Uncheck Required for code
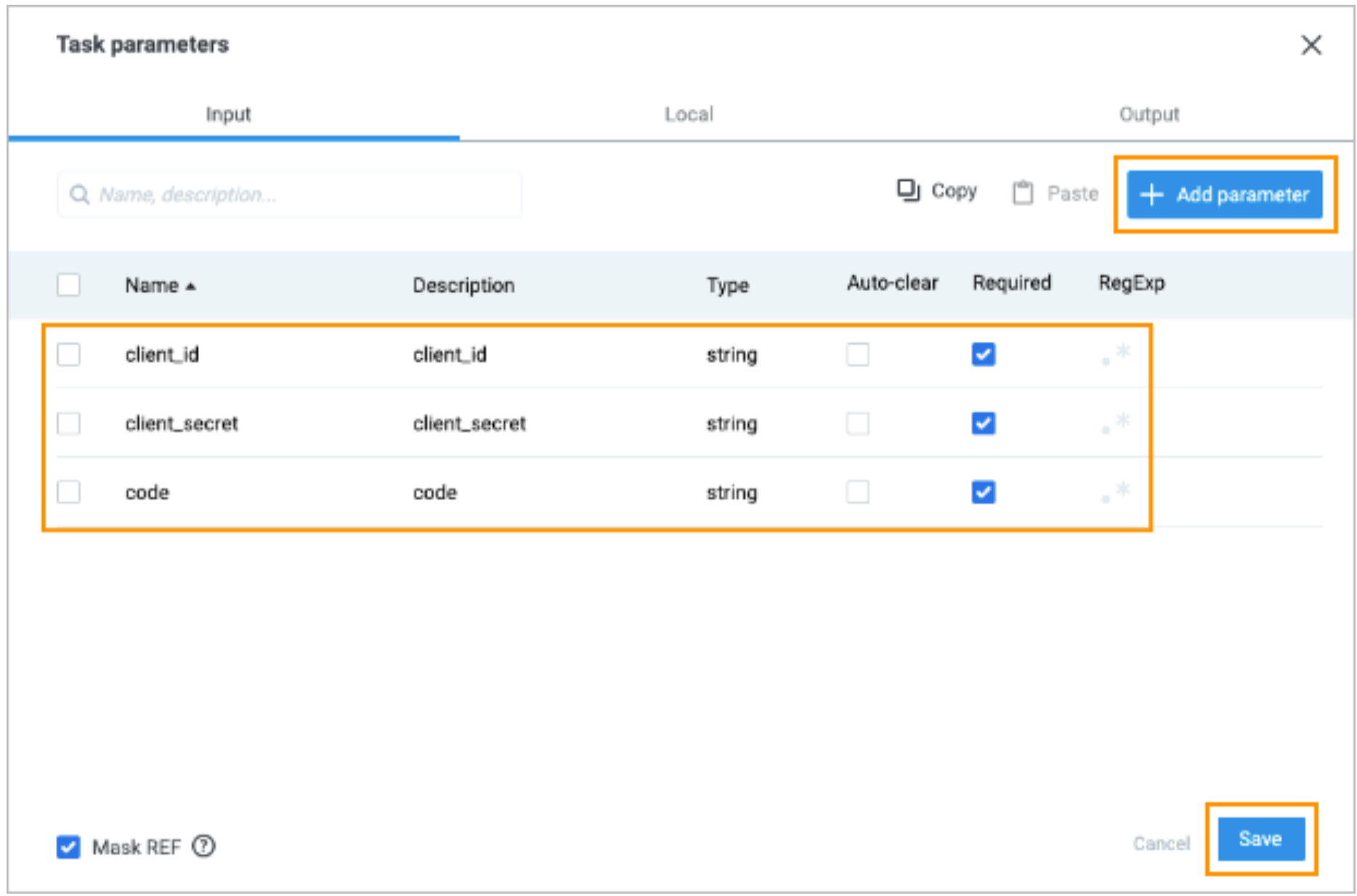This screenshot has width=1357, height=896. [x=984, y=492]
